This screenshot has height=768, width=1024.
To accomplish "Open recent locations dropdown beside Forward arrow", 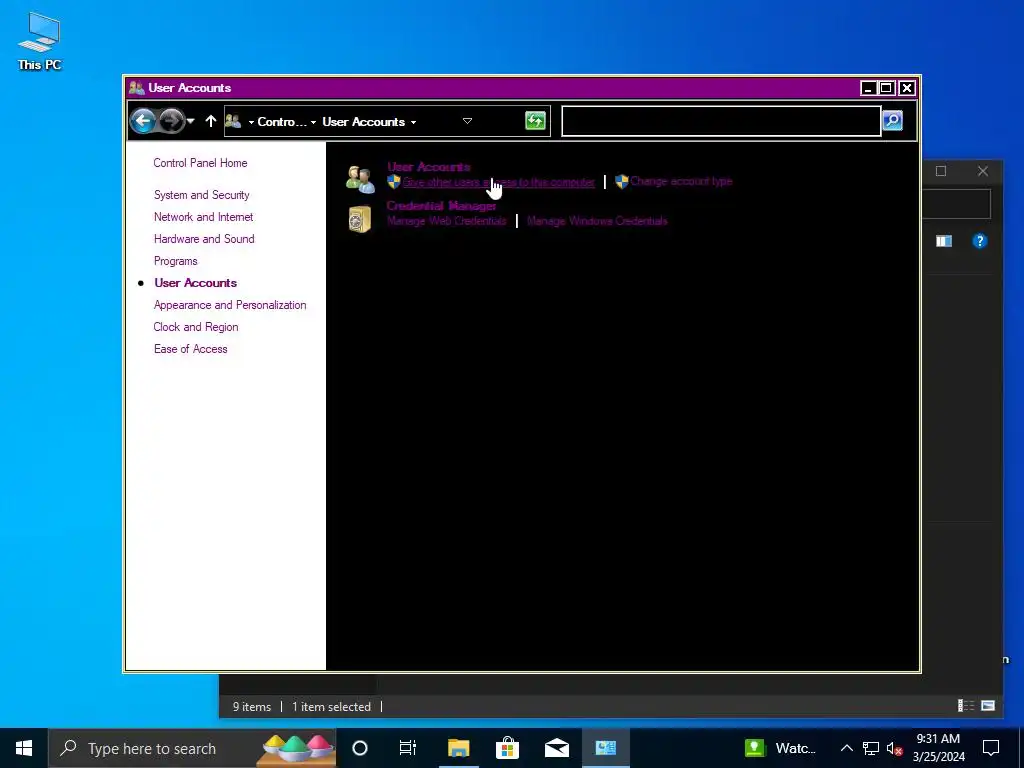I will (191, 121).
